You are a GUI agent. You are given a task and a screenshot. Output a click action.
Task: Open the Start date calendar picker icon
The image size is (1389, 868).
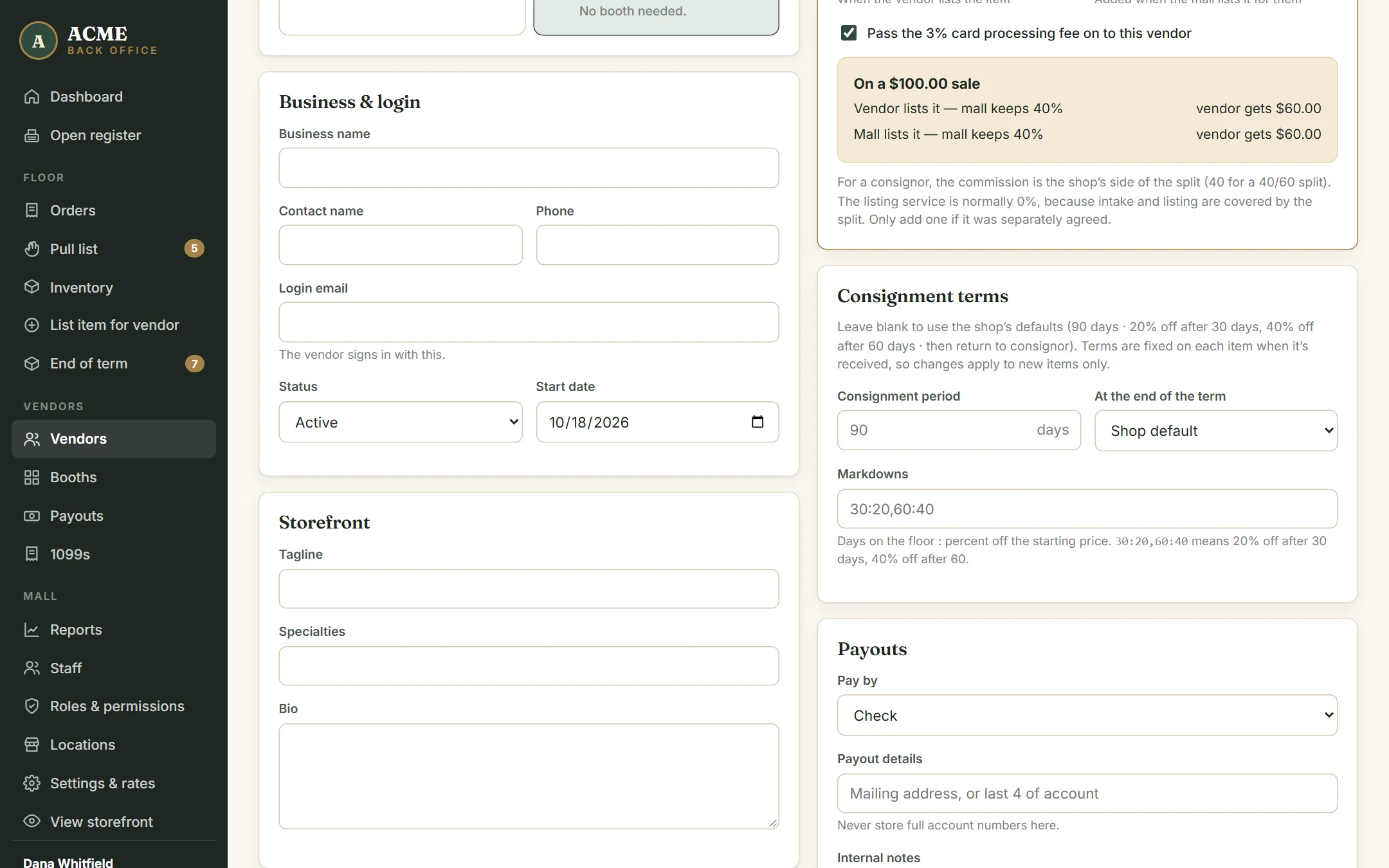click(x=758, y=422)
